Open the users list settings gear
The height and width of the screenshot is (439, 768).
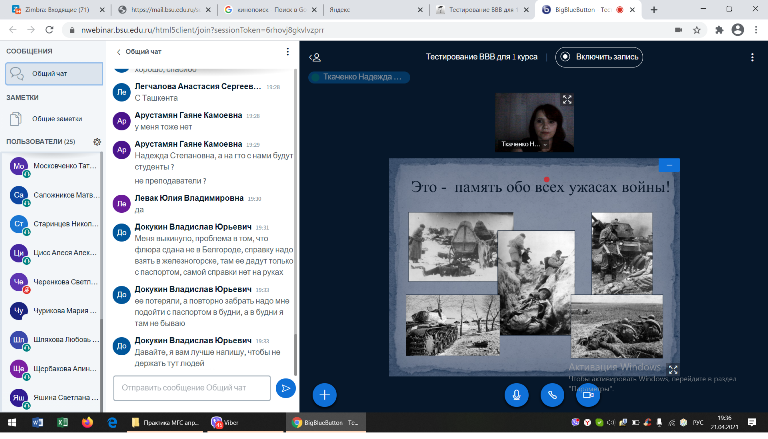point(97,142)
